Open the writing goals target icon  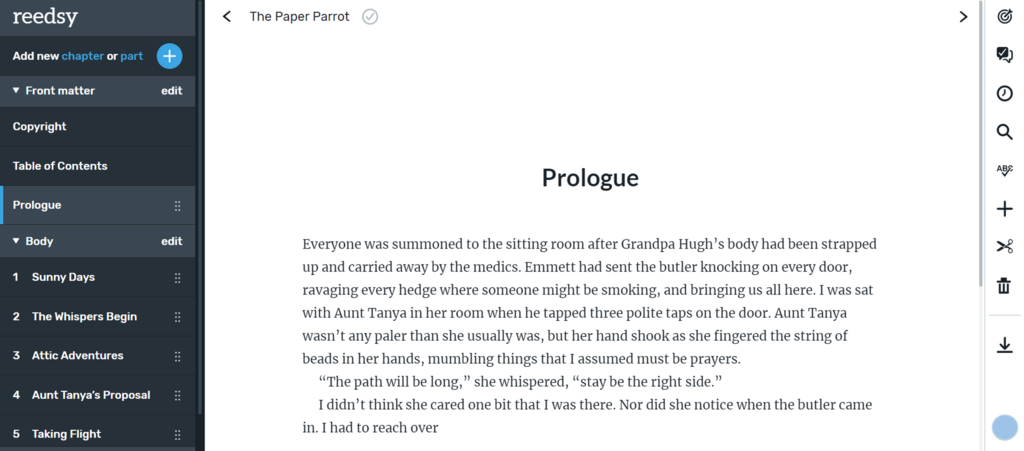point(1004,17)
